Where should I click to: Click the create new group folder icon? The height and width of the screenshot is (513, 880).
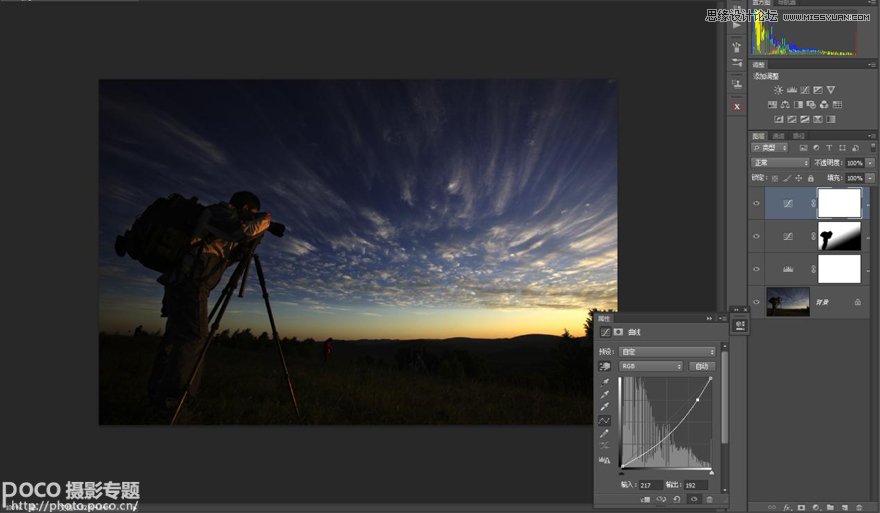tap(830, 507)
